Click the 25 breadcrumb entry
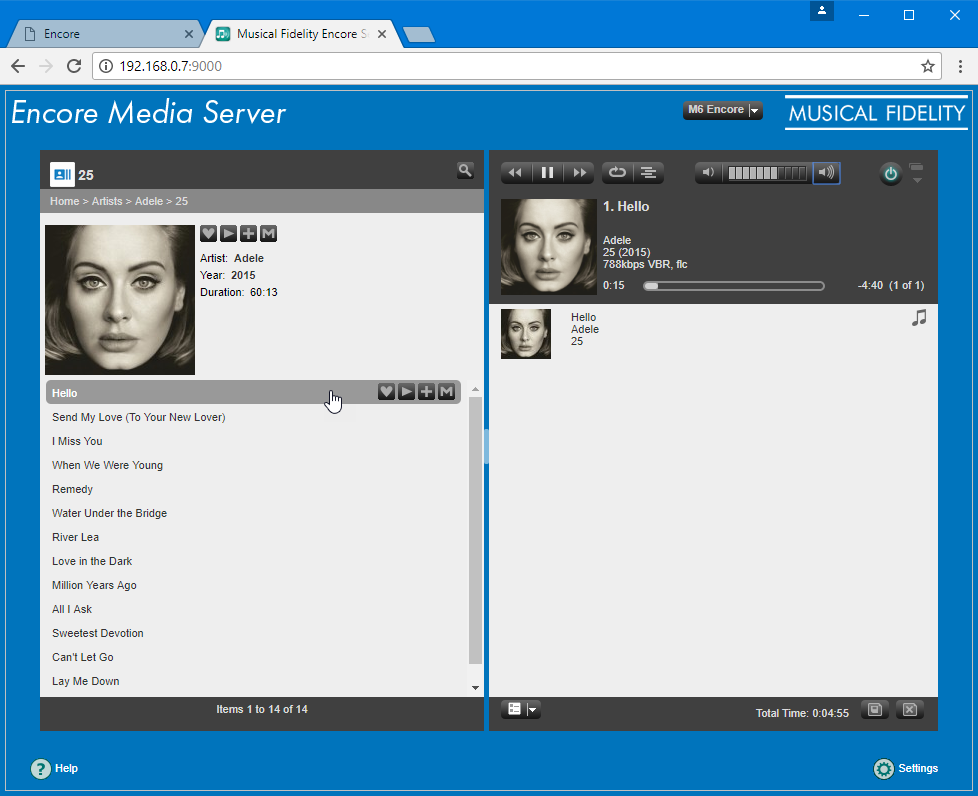The image size is (978, 796). coord(182,201)
